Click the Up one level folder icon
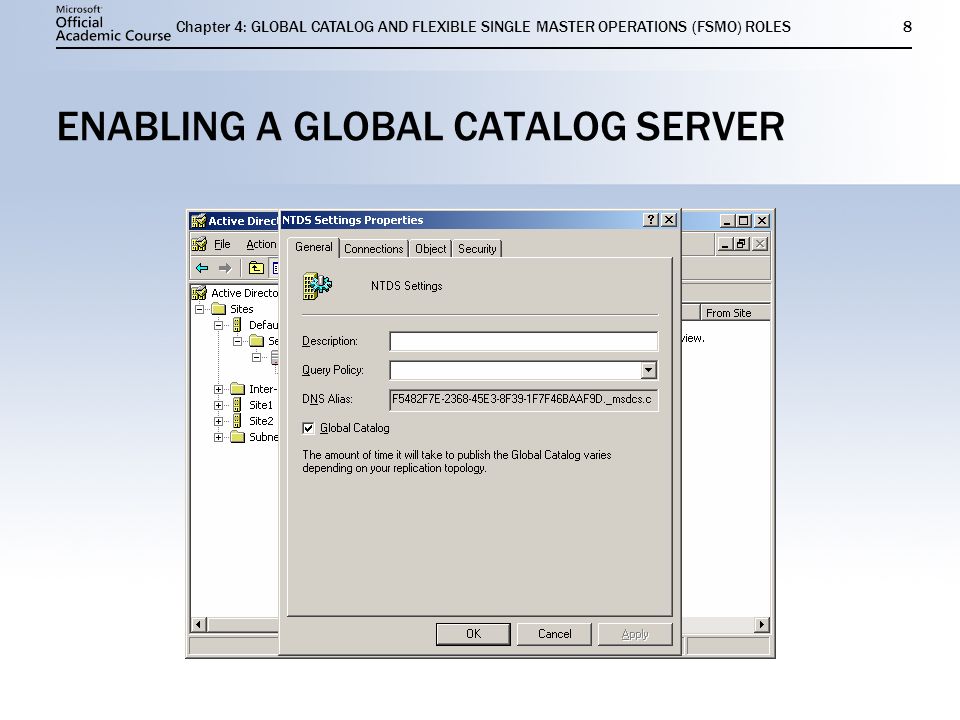 (x=256, y=268)
